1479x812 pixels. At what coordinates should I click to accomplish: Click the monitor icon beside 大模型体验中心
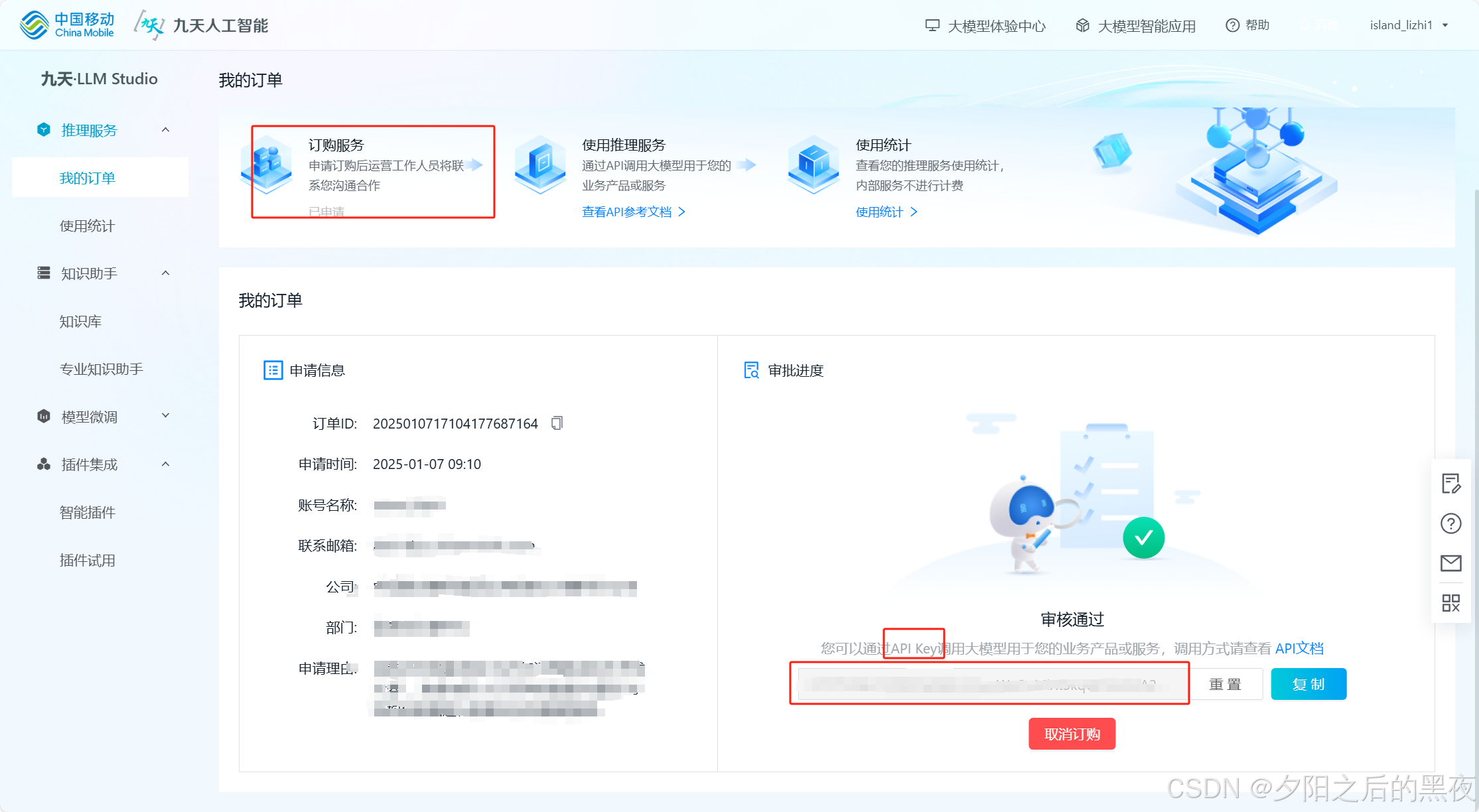[x=932, y=25]
